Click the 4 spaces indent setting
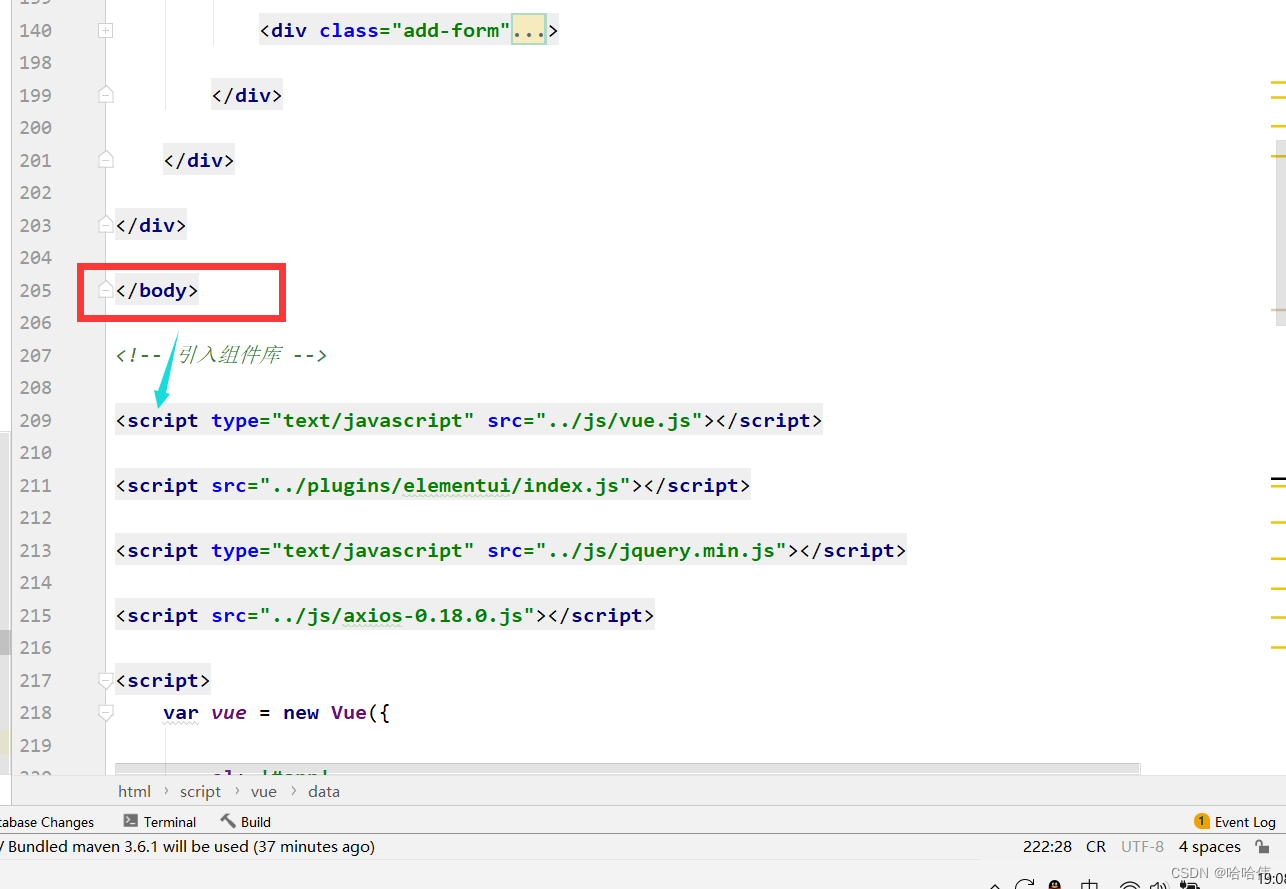This screenshot has height=889, width=1286. click(x=1209, y=846)
